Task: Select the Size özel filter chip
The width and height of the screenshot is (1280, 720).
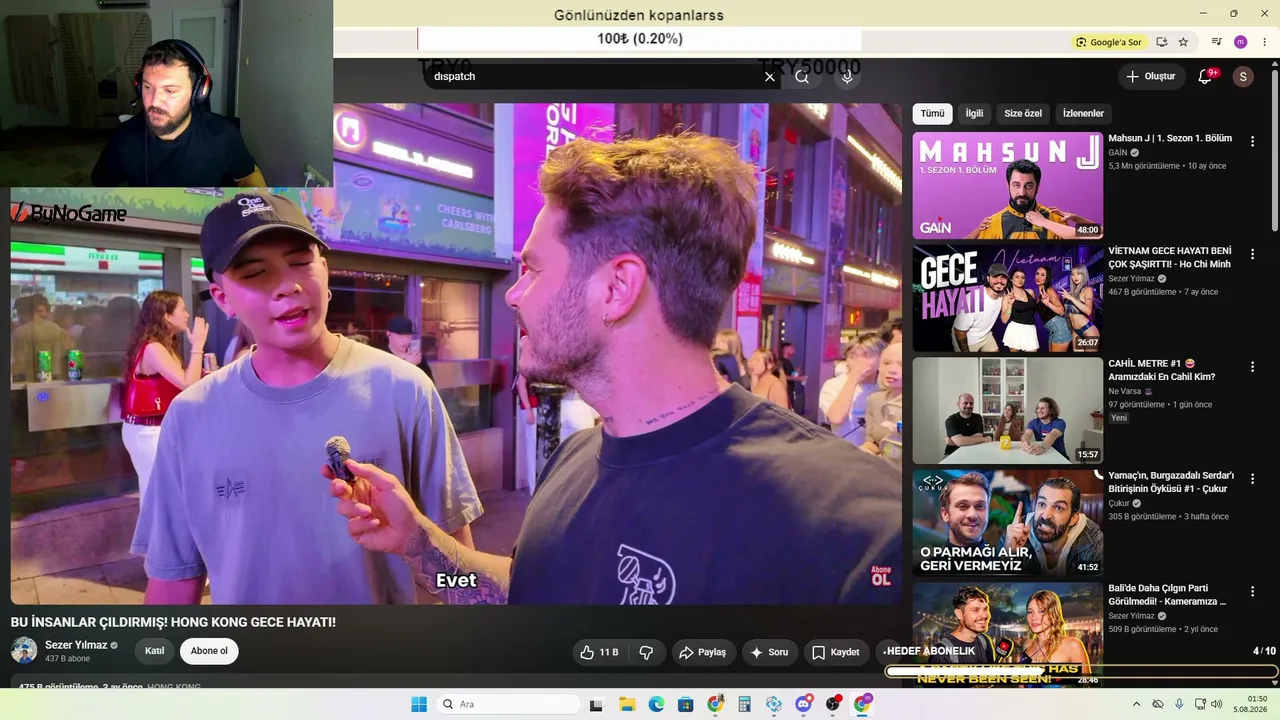Action: (x=1023, y=114)
